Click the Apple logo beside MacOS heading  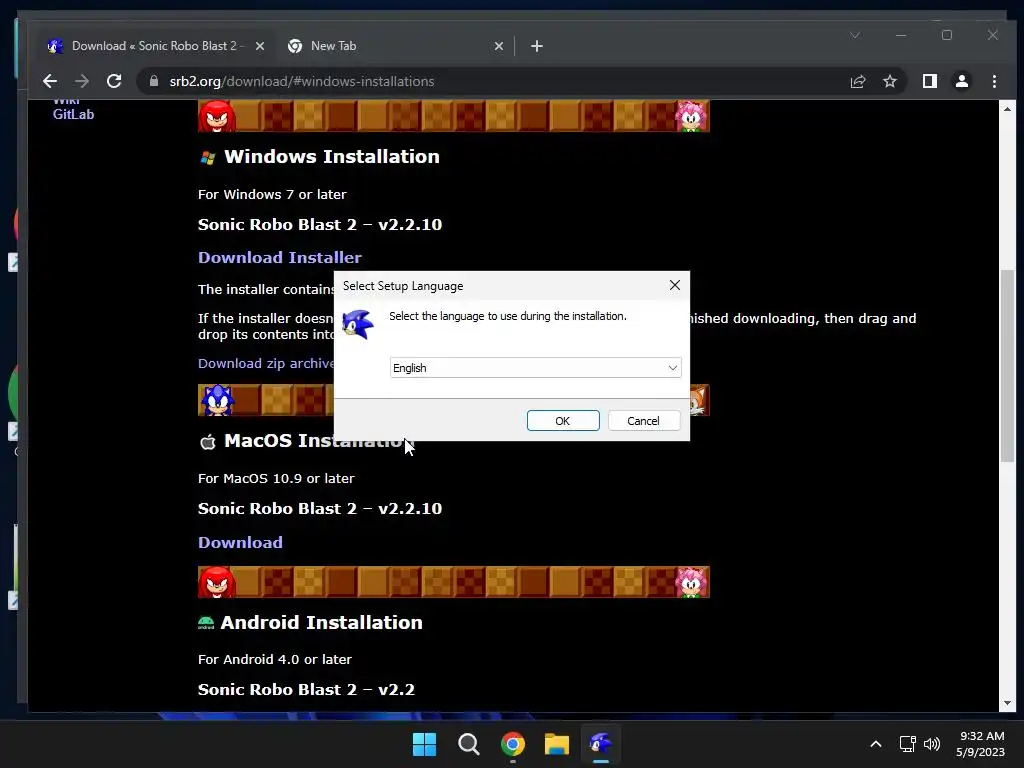tap(208, 442)
